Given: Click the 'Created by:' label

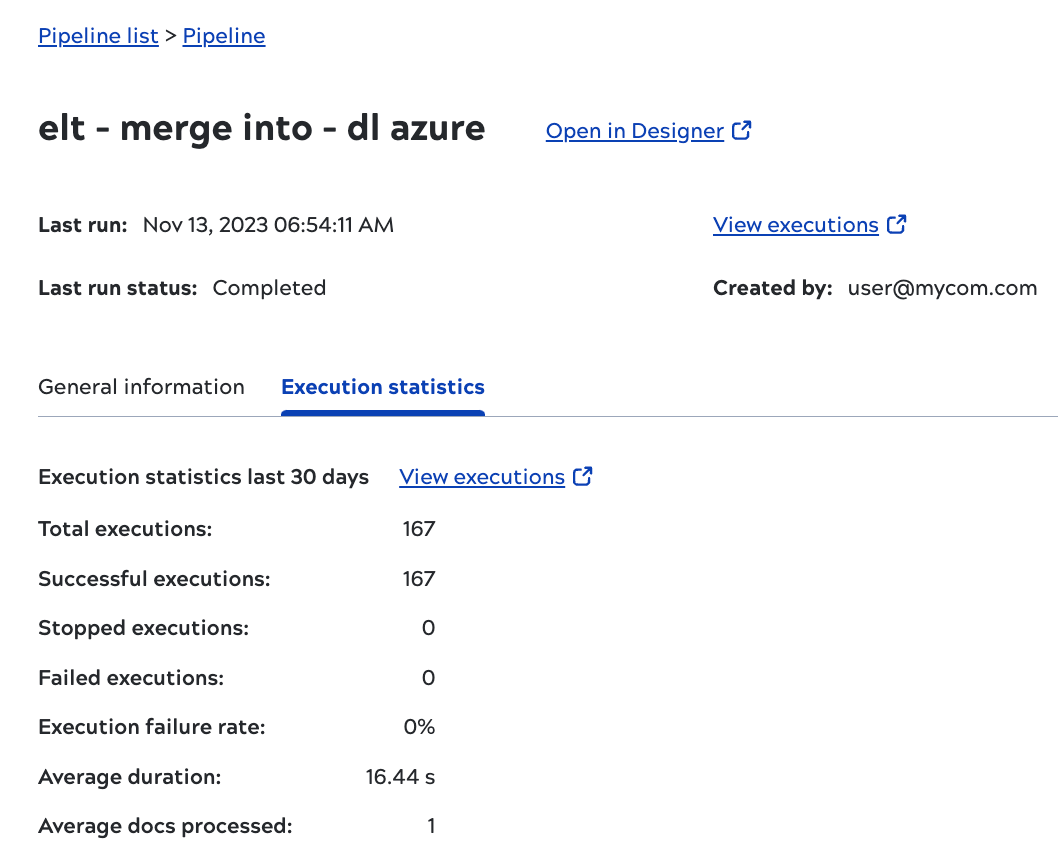Looking at the screenshot, I should pos(773,288).
